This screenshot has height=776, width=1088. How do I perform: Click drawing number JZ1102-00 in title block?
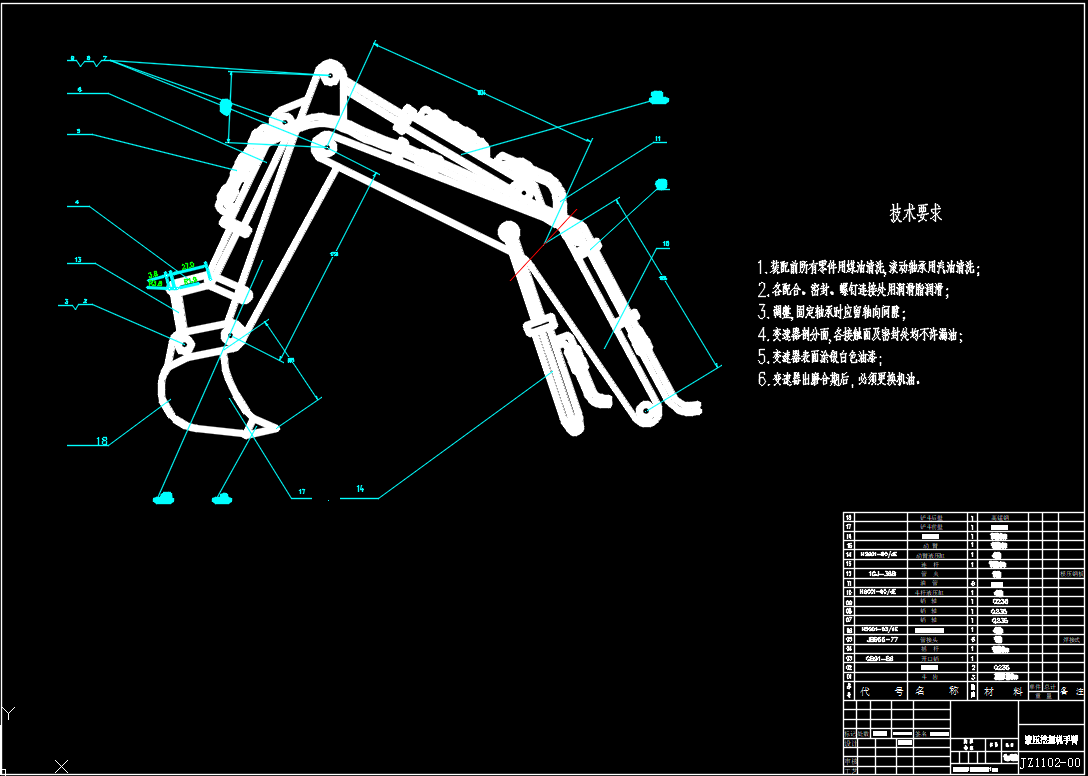click(x=1051, y=762)
